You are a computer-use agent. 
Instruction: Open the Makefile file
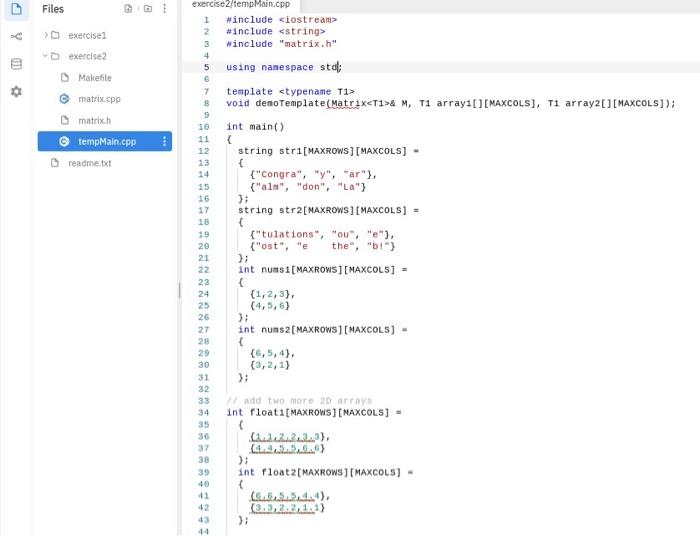[x=95, y=78]
